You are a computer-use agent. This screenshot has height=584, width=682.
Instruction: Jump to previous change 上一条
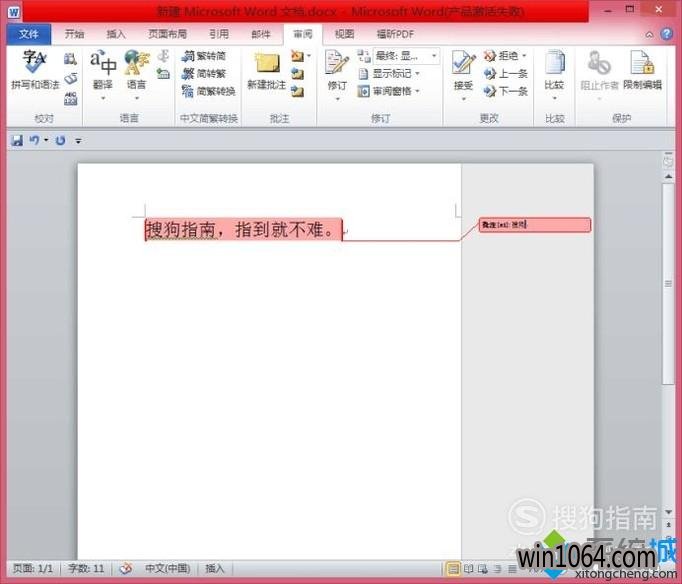505,73
